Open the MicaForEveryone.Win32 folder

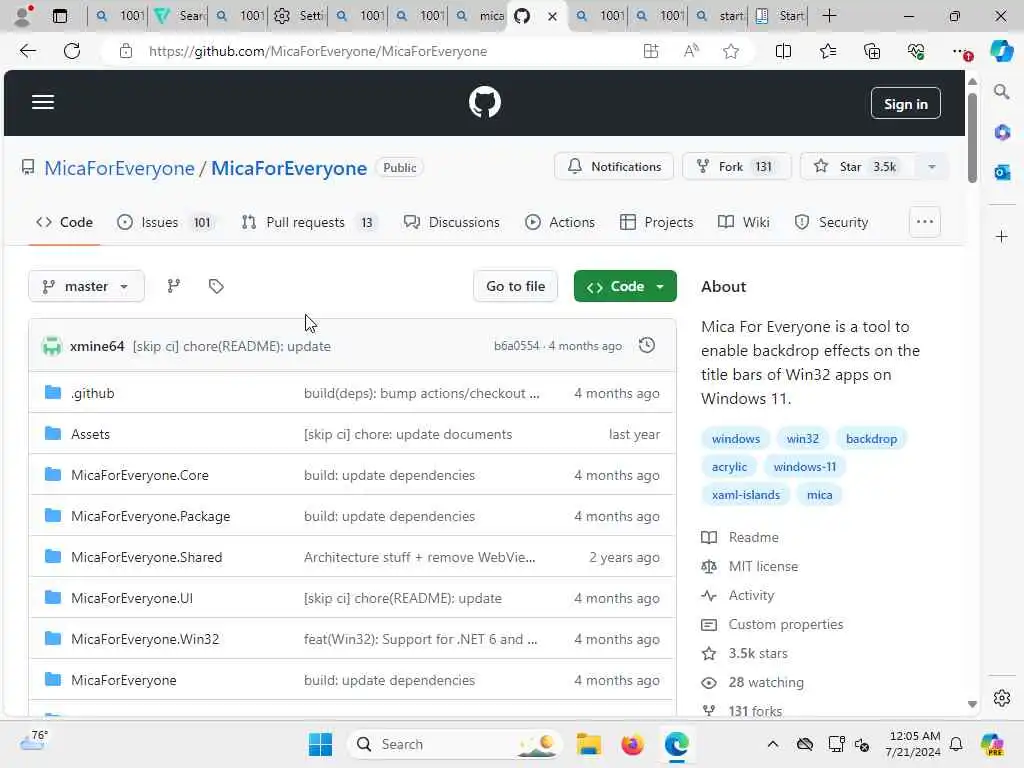(145, 639)
